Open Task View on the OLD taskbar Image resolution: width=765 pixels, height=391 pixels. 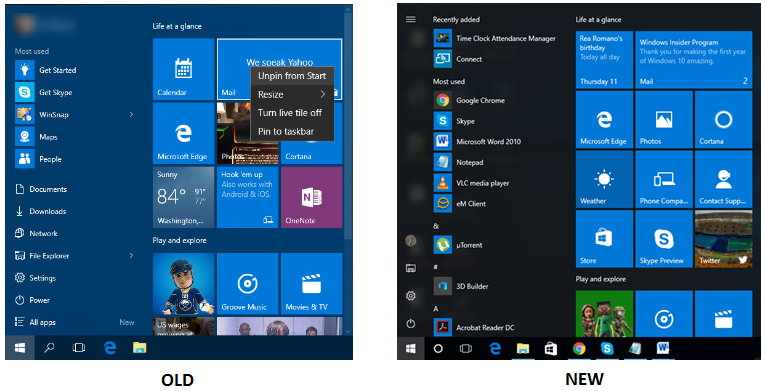pyautogui.click(x=79, y=348)
